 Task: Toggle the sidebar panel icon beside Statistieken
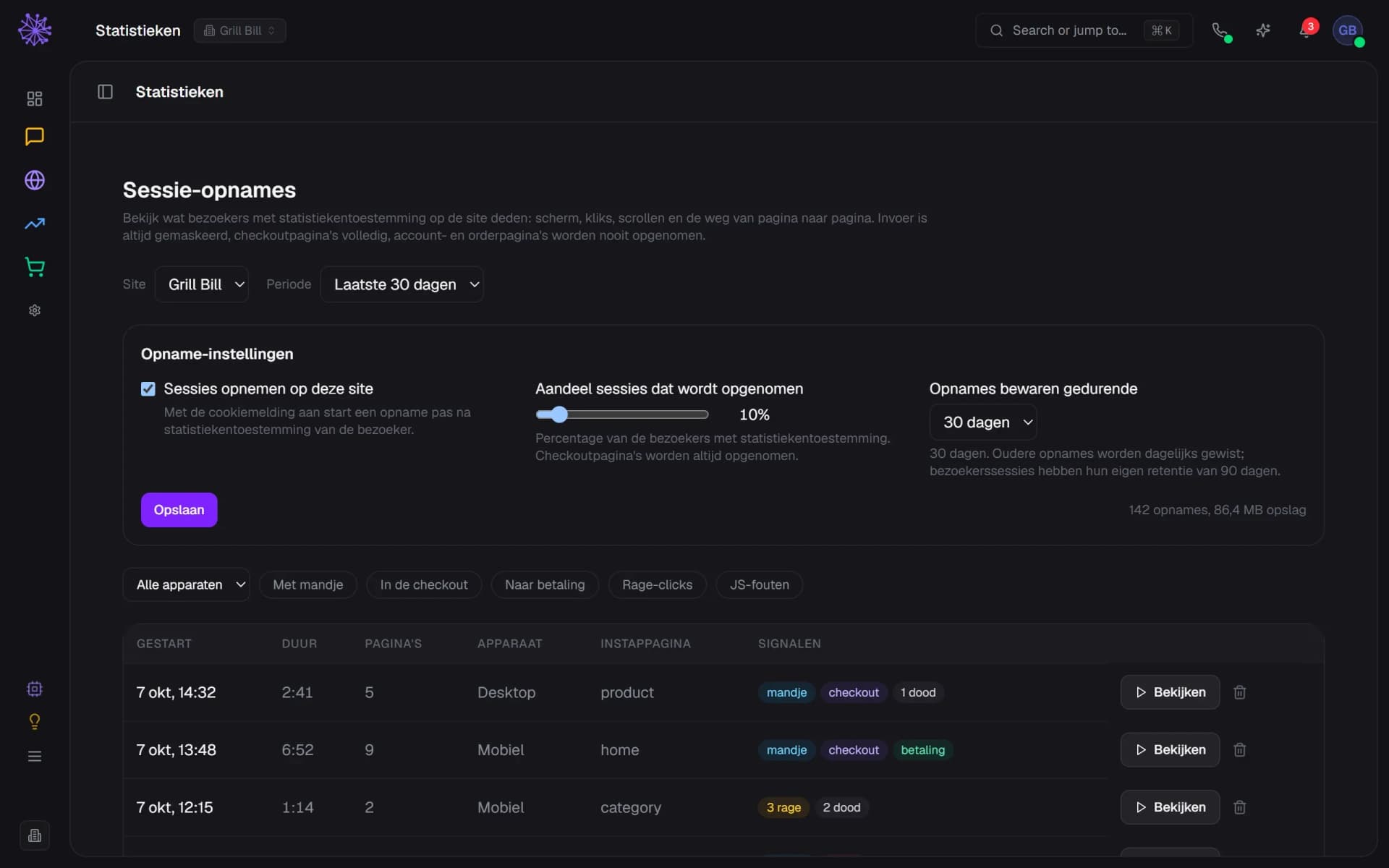coord(105,92)
